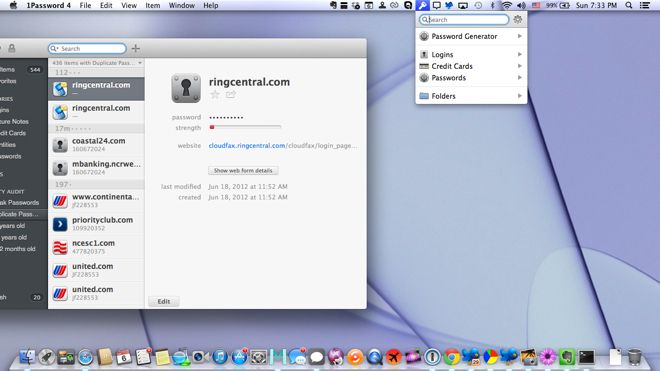Open search options magnifier dropdown in main window

54,48
